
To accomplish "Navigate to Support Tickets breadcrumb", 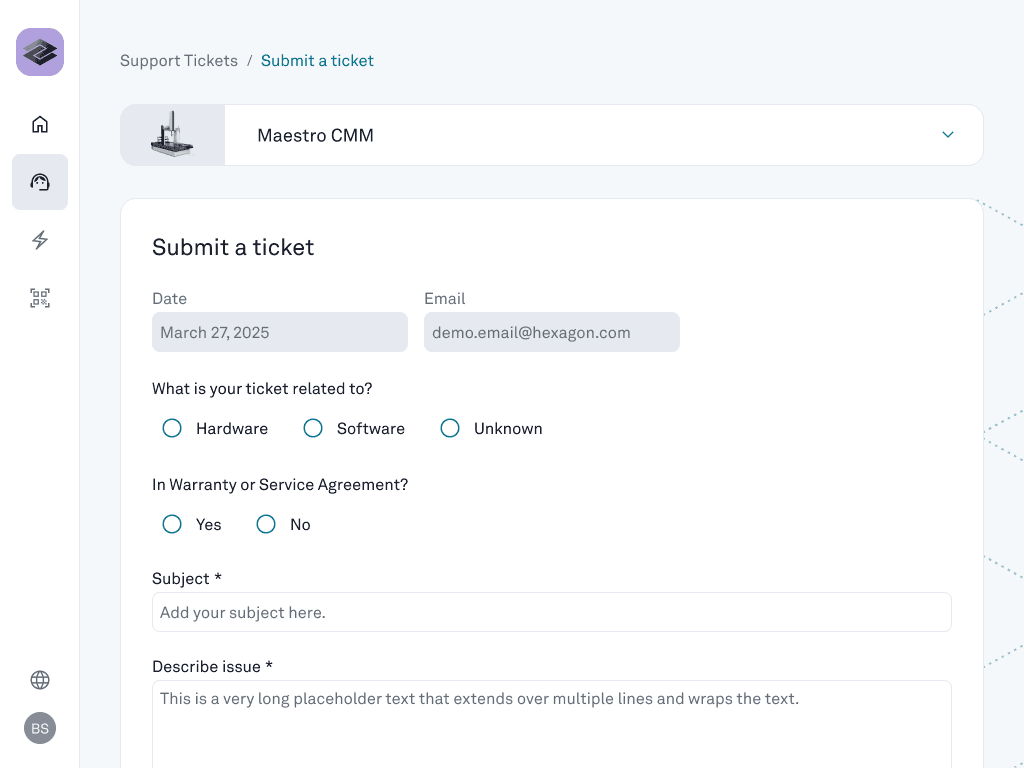I will 179,61.
